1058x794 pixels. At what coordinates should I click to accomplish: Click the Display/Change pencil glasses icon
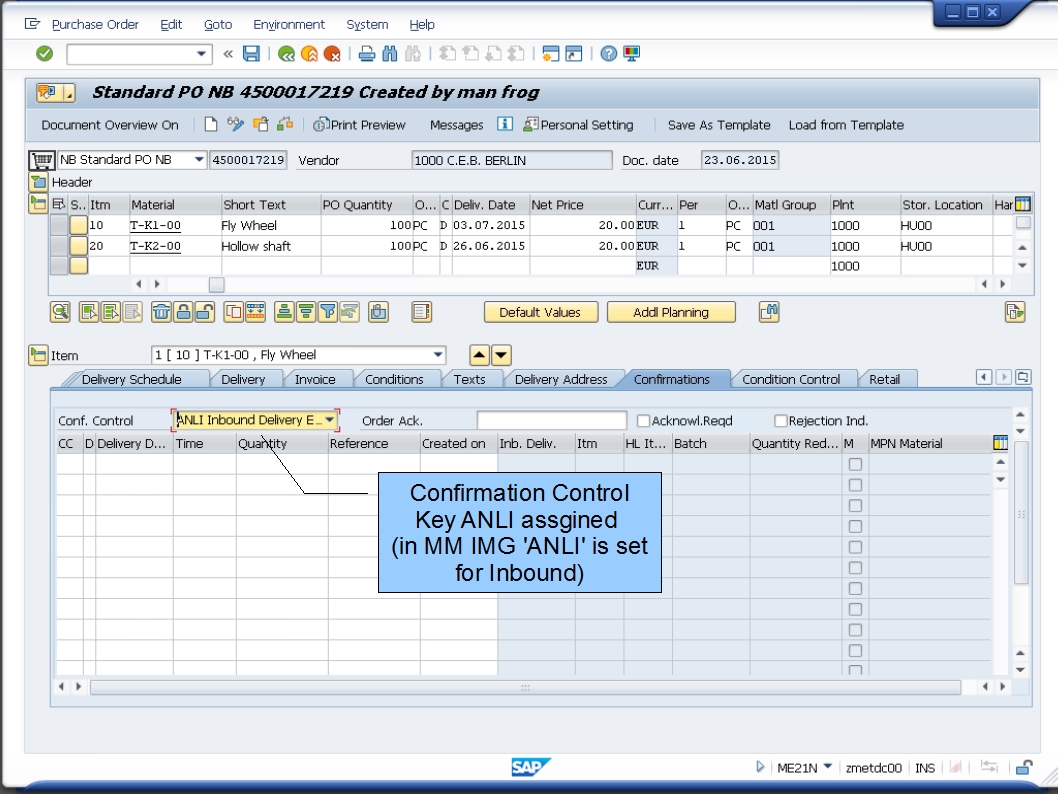[x=235, y=125]
